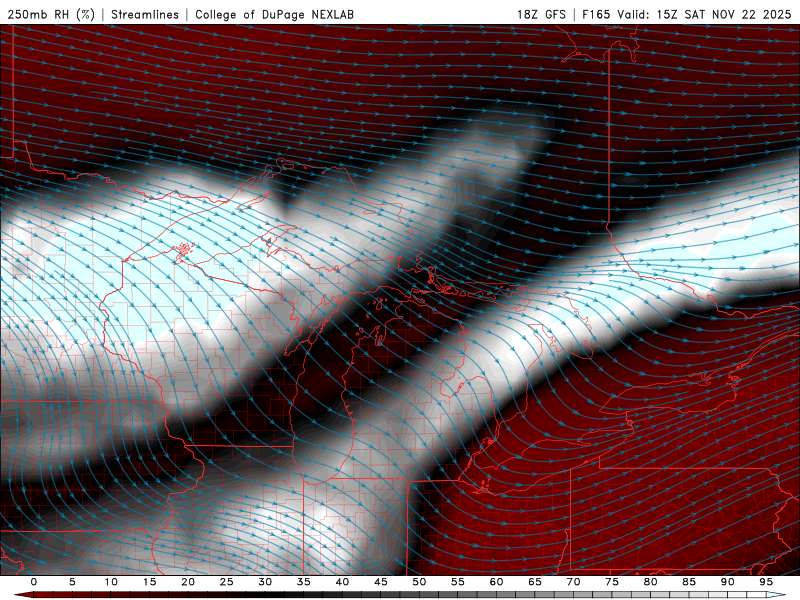Image resolution: width=800 pixels, height=600 pixels.
Task: Click the "50" value on the color scale
Action: pos(419,582)
